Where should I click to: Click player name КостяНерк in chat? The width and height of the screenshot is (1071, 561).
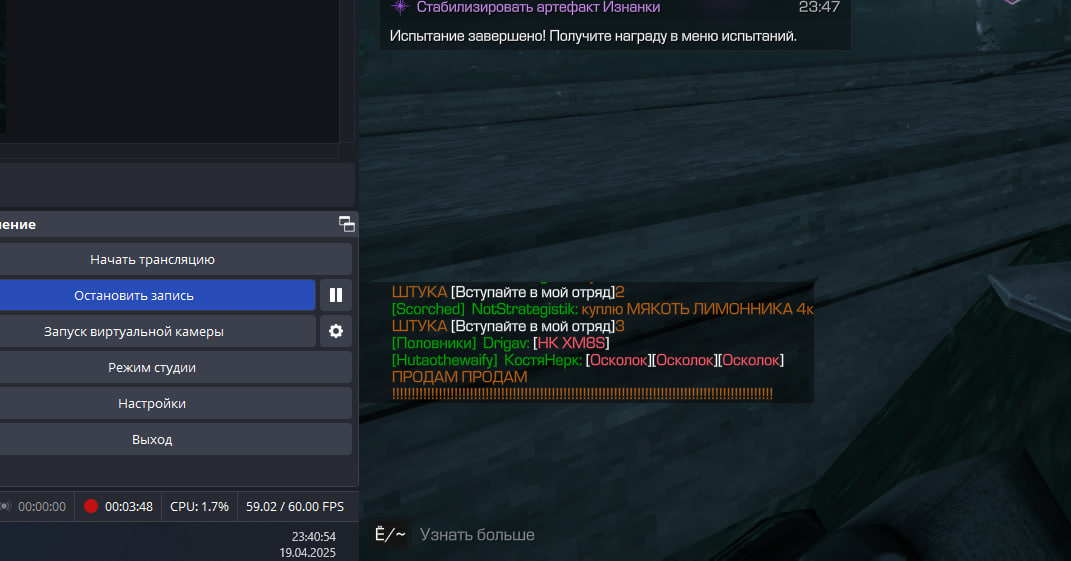click(543, 360)
